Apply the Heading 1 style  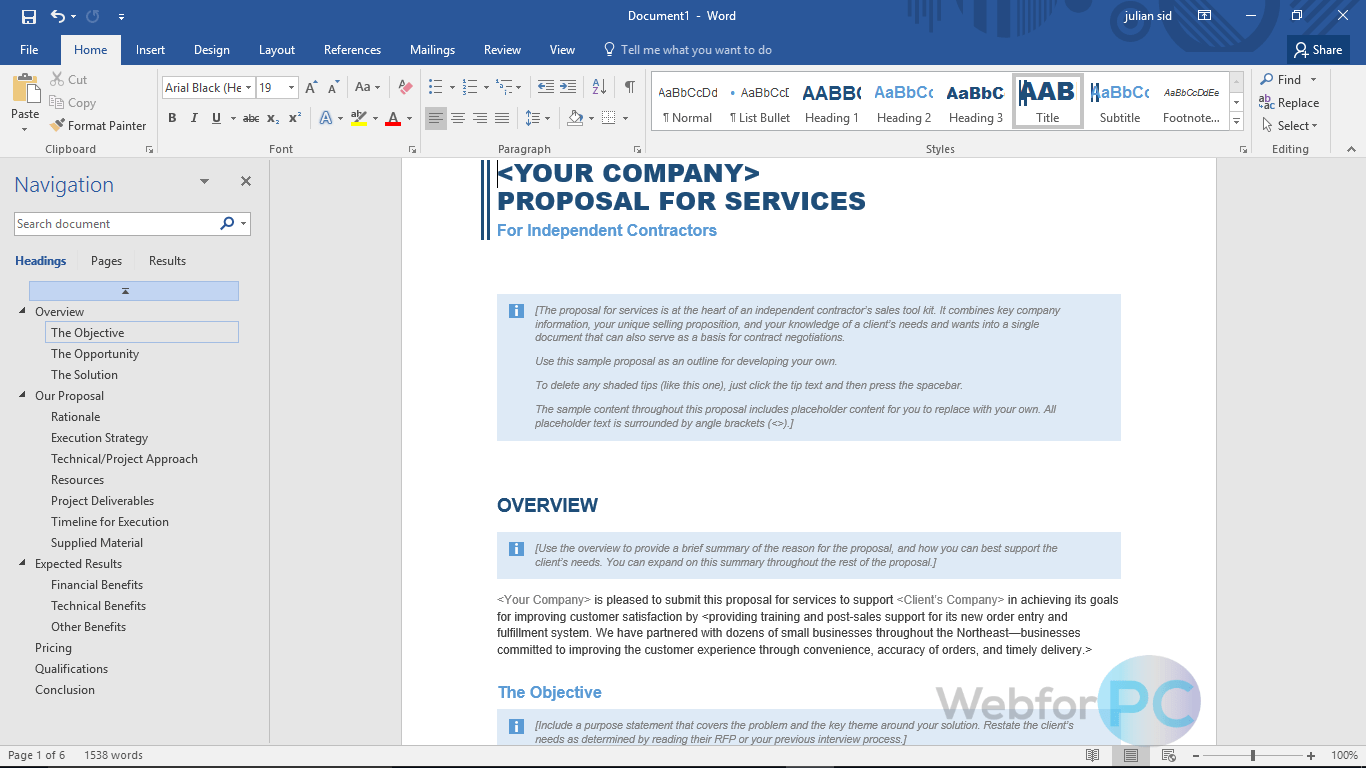coord(832,100)
